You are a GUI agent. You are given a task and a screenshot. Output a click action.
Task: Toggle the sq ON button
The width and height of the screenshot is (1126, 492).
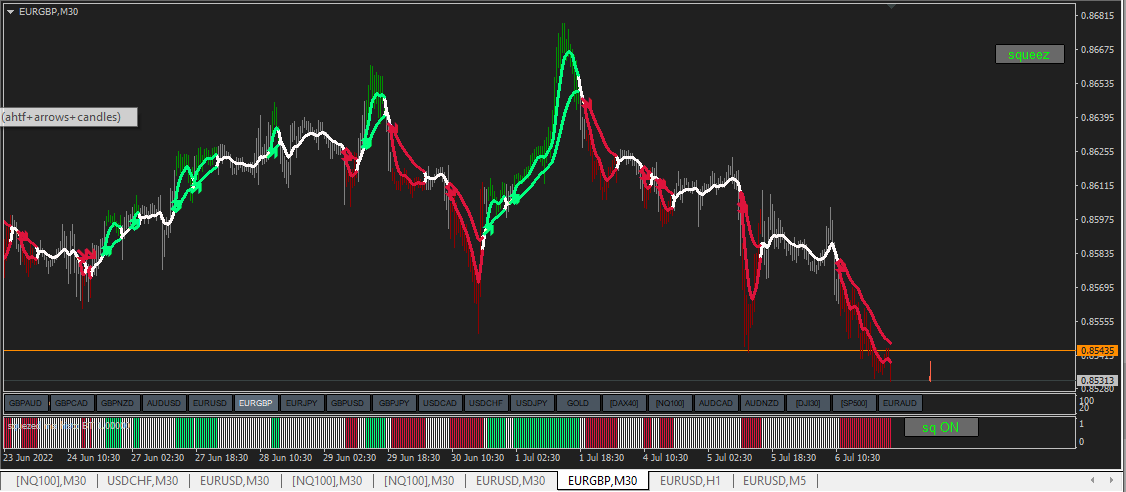[941, 427]
